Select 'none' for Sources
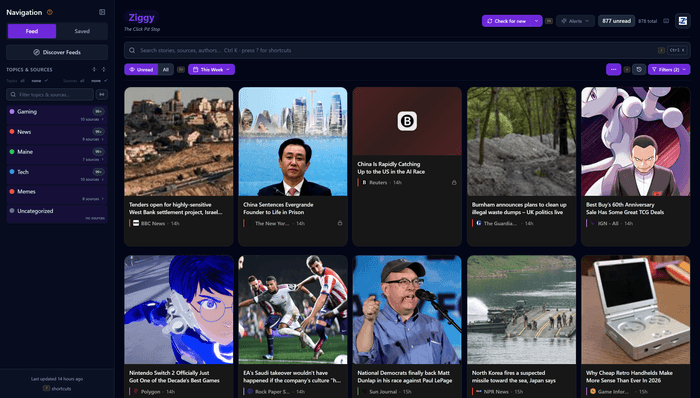The width and height of the screenshot is (700, 398). (96, 81)
